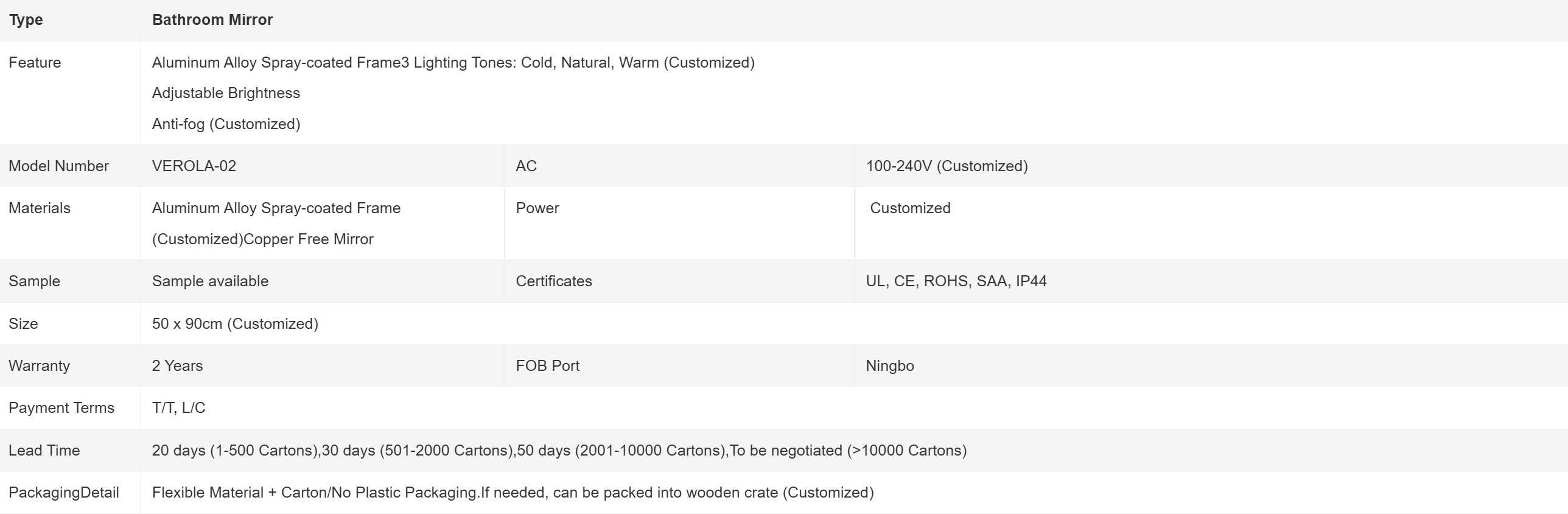The image size is (1568, 514).
Task: Select the "Adjustable Brightness" feature line
Action: coord(226,93)
